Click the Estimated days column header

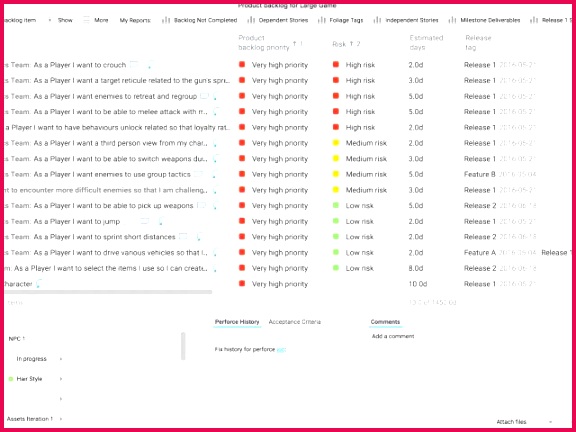pyautogui.click(x=426, y=43)
